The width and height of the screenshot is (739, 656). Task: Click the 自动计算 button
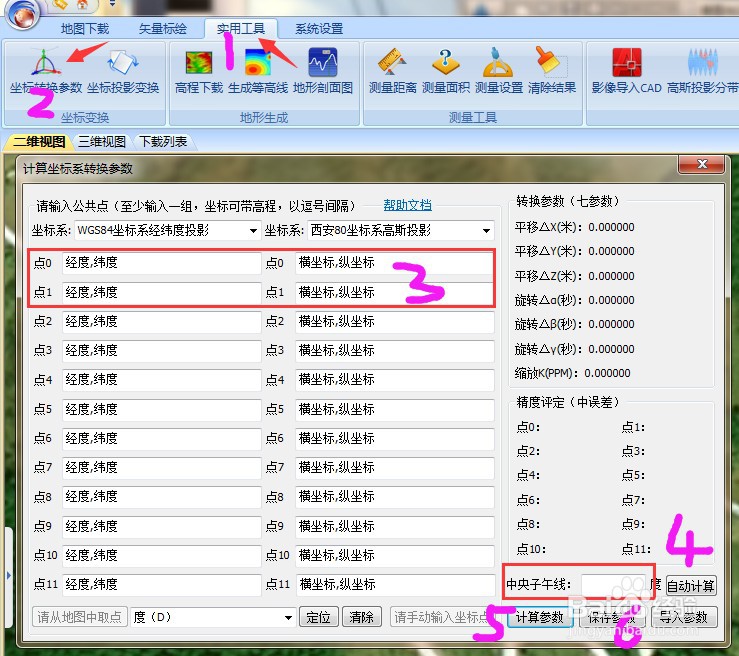click(x=691, y=586)
